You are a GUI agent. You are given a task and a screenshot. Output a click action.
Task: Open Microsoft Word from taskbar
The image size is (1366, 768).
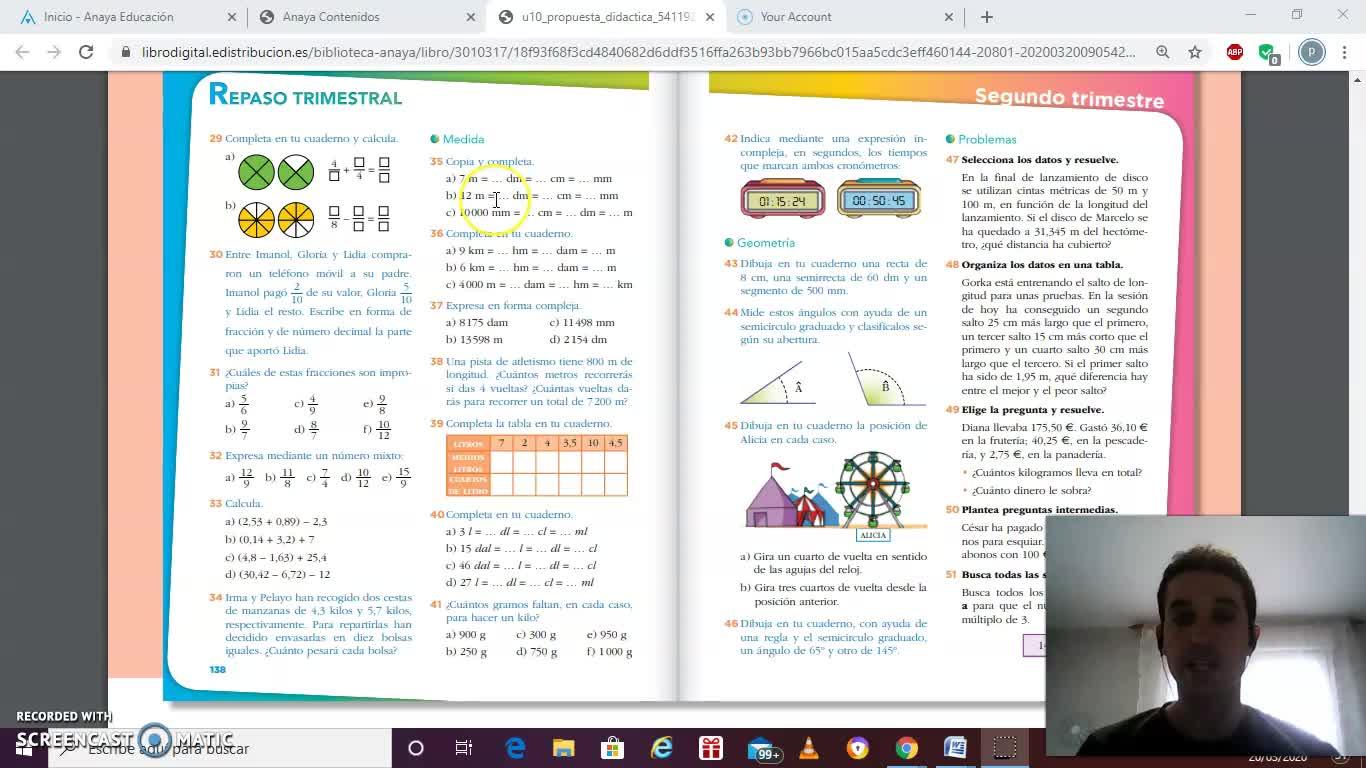pyautogui.click(x=955, y=748)
